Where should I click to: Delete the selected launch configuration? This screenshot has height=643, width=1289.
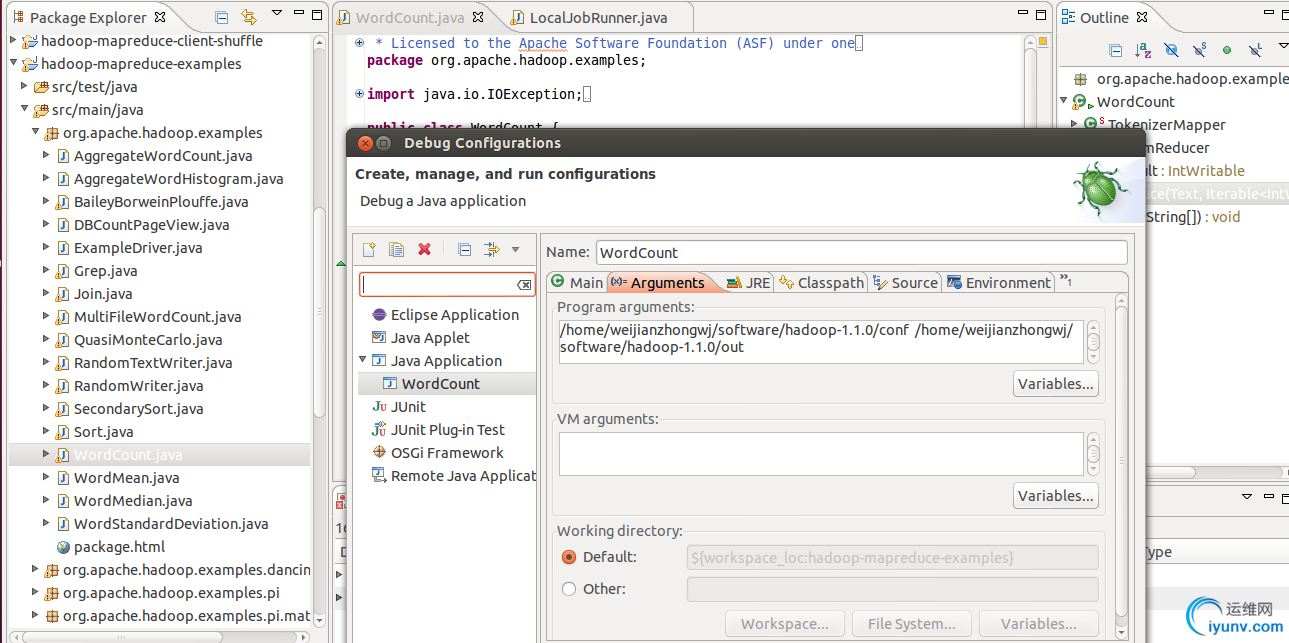pyautogui.click(x=424, y=250)
